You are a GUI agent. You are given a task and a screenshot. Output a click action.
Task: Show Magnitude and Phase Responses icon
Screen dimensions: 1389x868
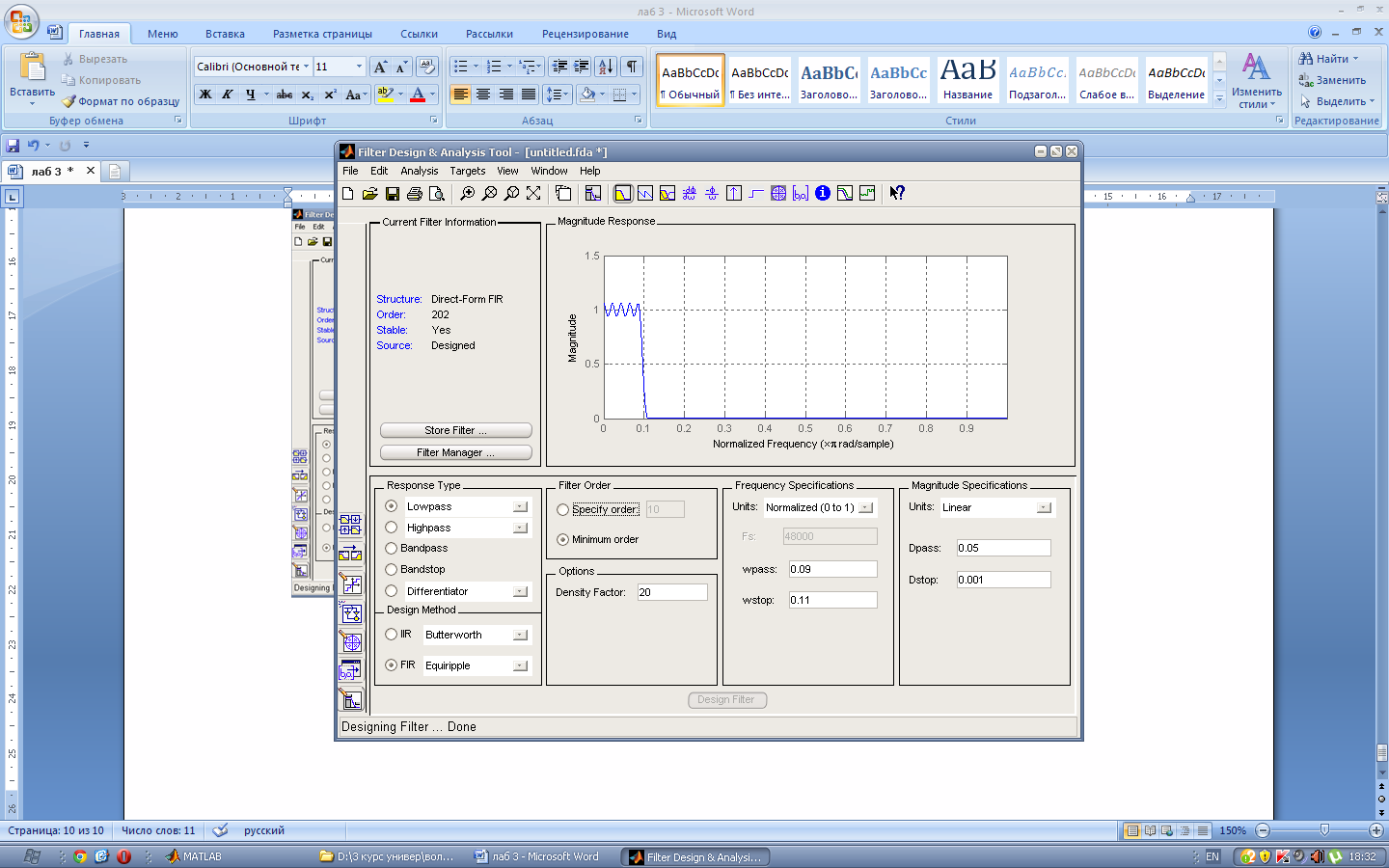(x=667, y=193)
